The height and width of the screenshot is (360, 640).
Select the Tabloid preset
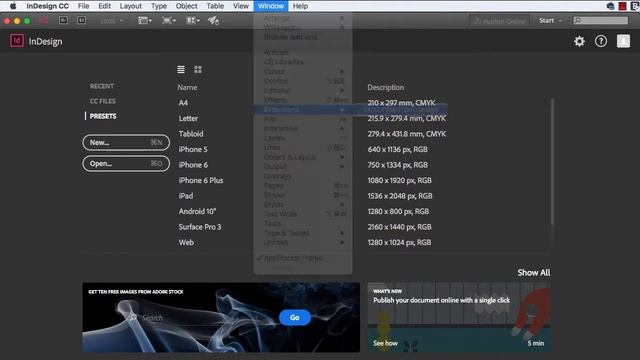pyautogui.click(x=191, y=134)
